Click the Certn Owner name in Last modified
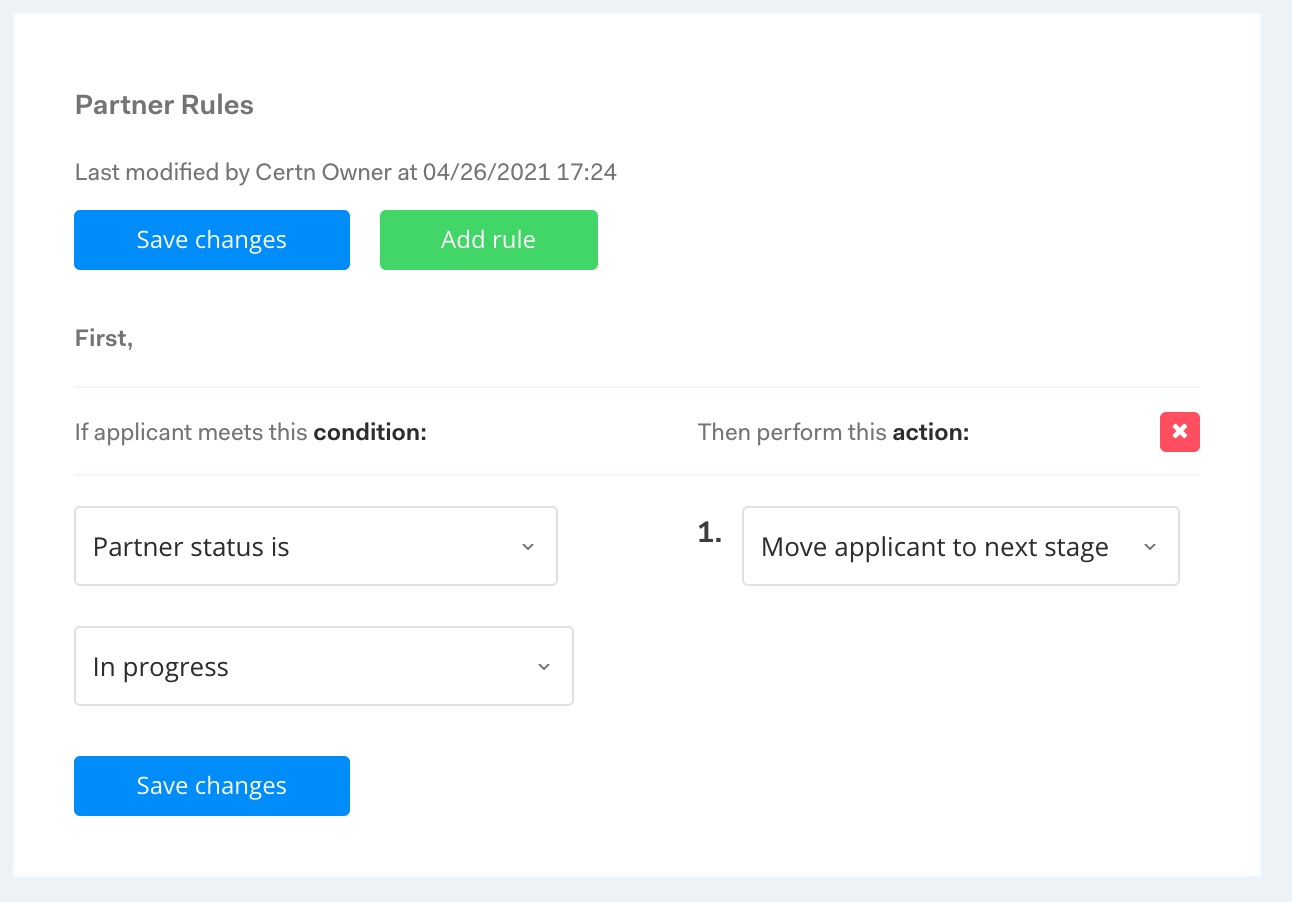1292x902 pixels. 323,172
